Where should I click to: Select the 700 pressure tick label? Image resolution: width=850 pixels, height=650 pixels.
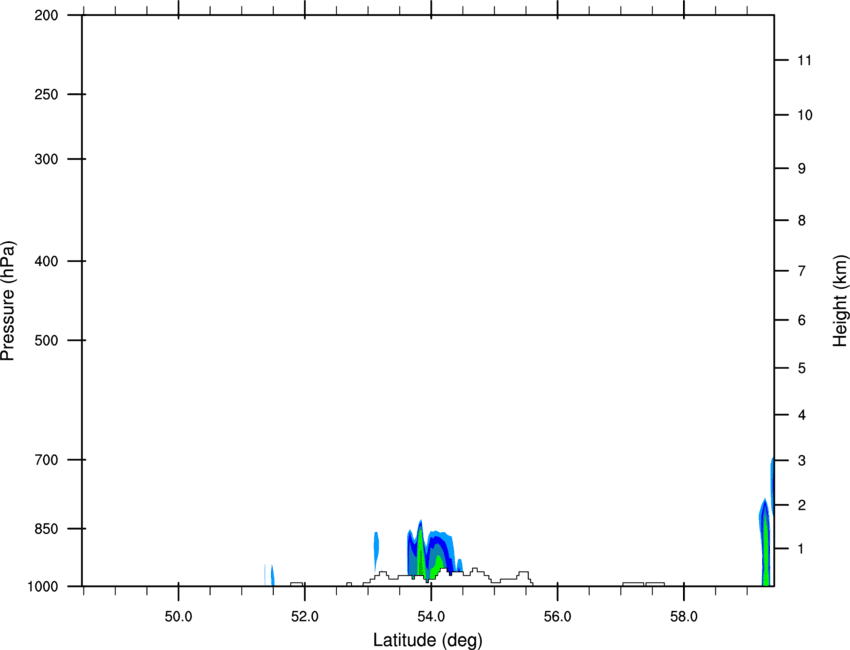46,460
